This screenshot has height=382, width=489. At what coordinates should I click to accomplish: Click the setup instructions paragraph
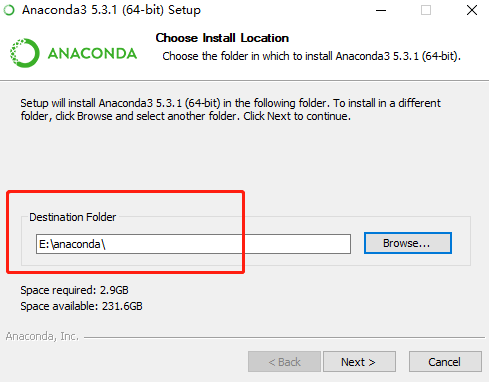(230, 109)
